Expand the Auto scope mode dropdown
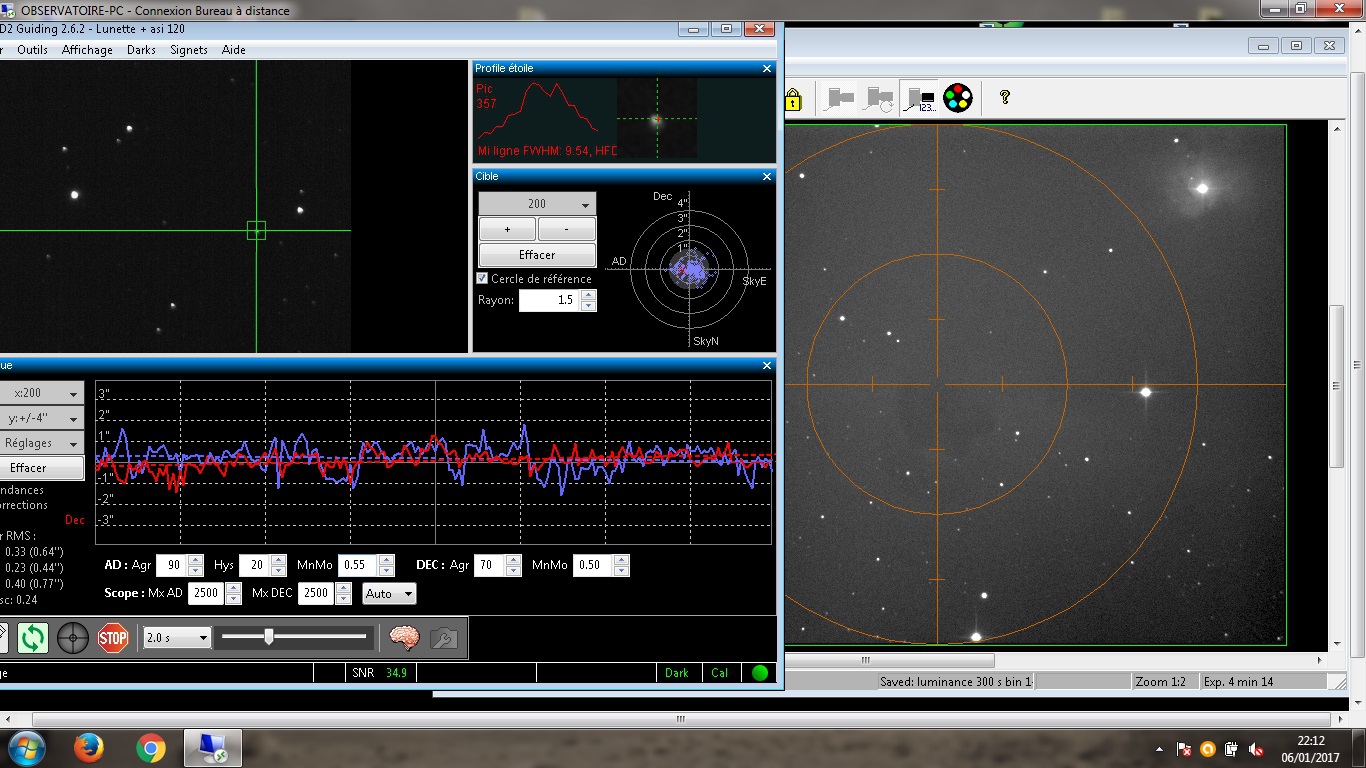1366x768 pixels. click(389, 593)
